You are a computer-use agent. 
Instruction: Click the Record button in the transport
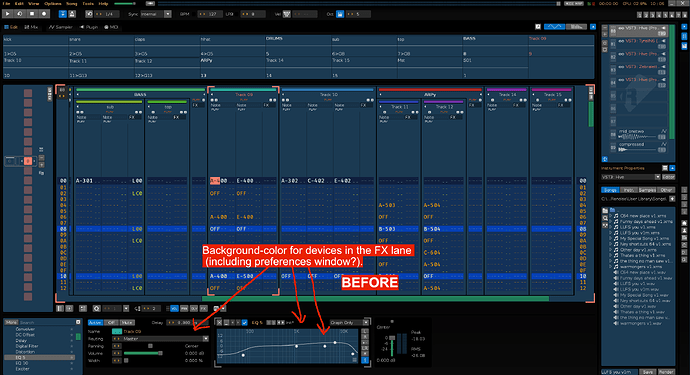[x=44, y=14]
